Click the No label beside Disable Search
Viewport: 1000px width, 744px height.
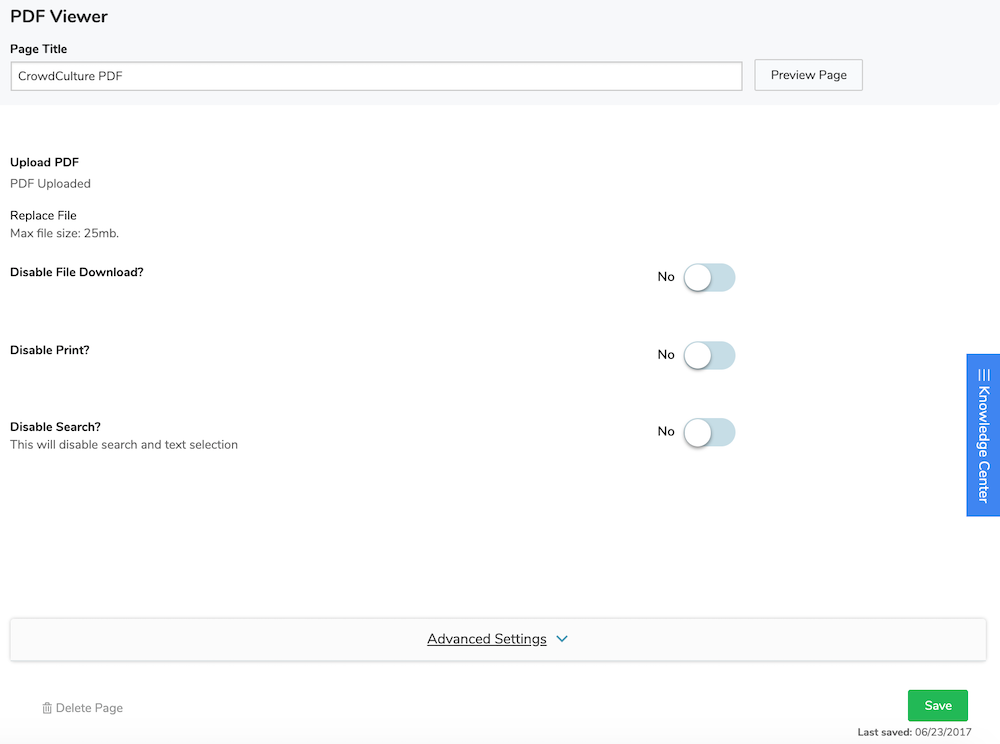[666, 432]
